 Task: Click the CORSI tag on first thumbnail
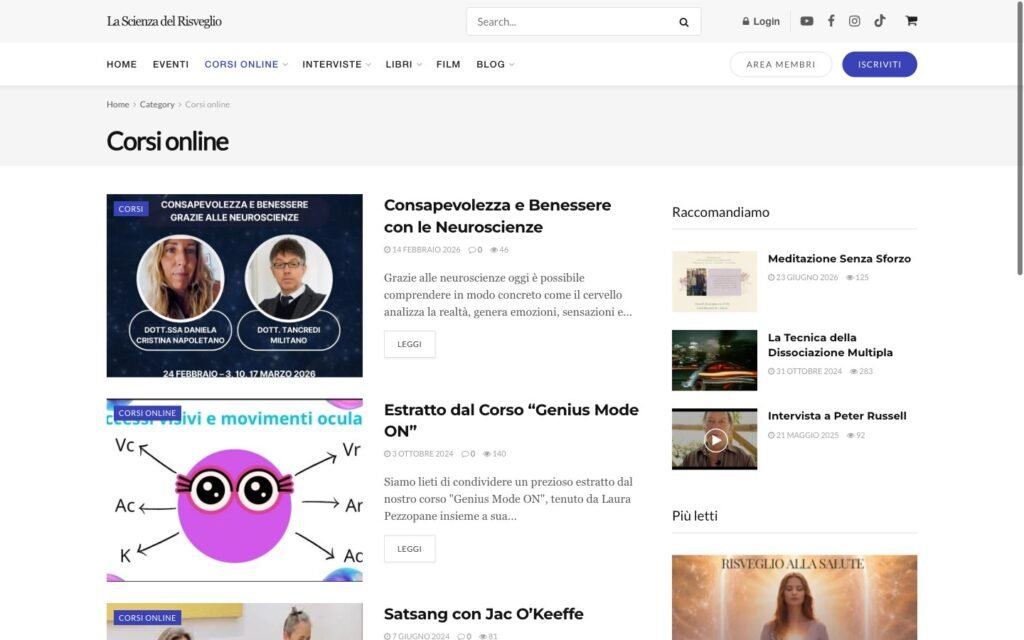pyautogui.click(x=131, y=209)
